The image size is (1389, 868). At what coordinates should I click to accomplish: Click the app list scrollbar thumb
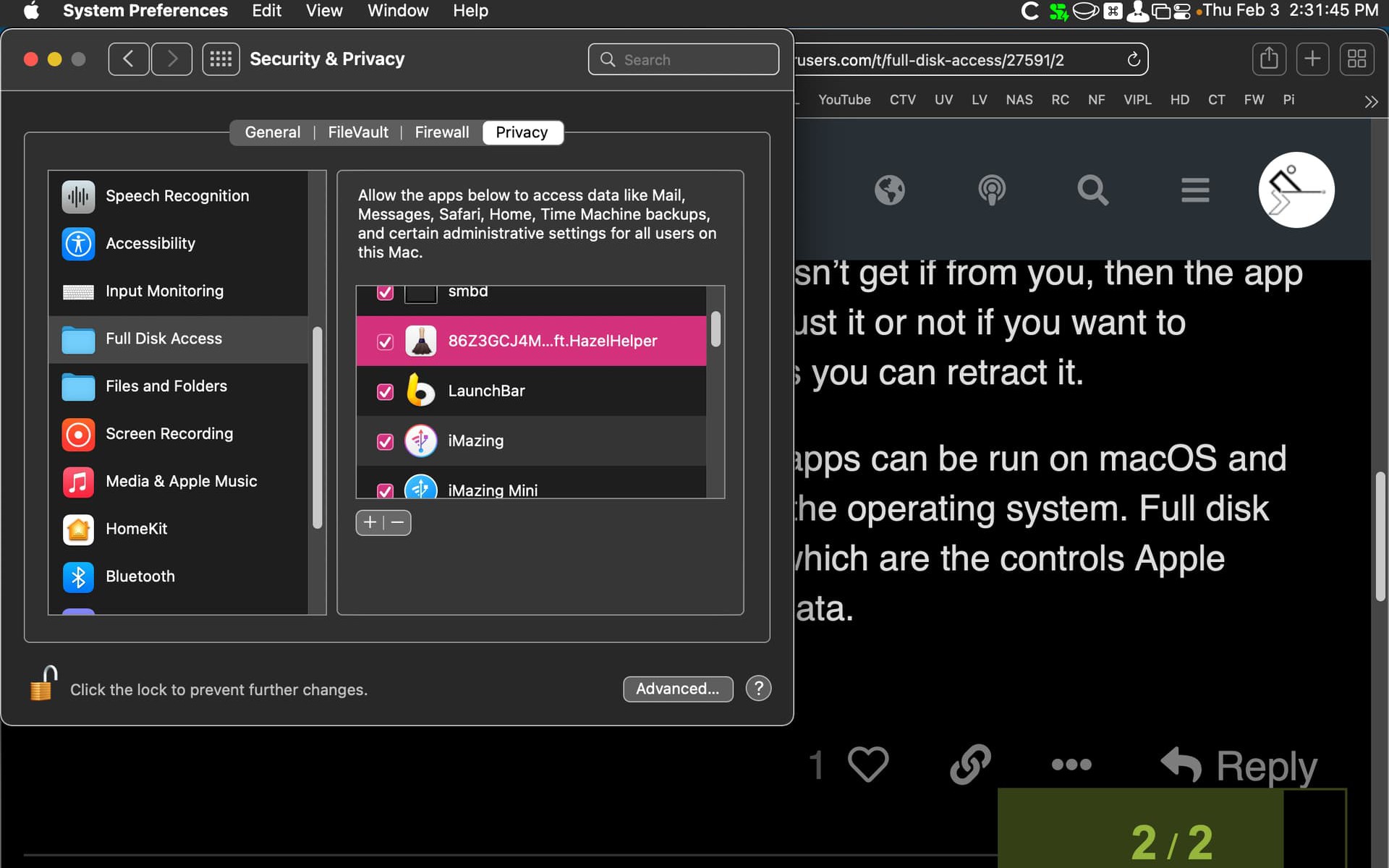click(x=715, y=329)
